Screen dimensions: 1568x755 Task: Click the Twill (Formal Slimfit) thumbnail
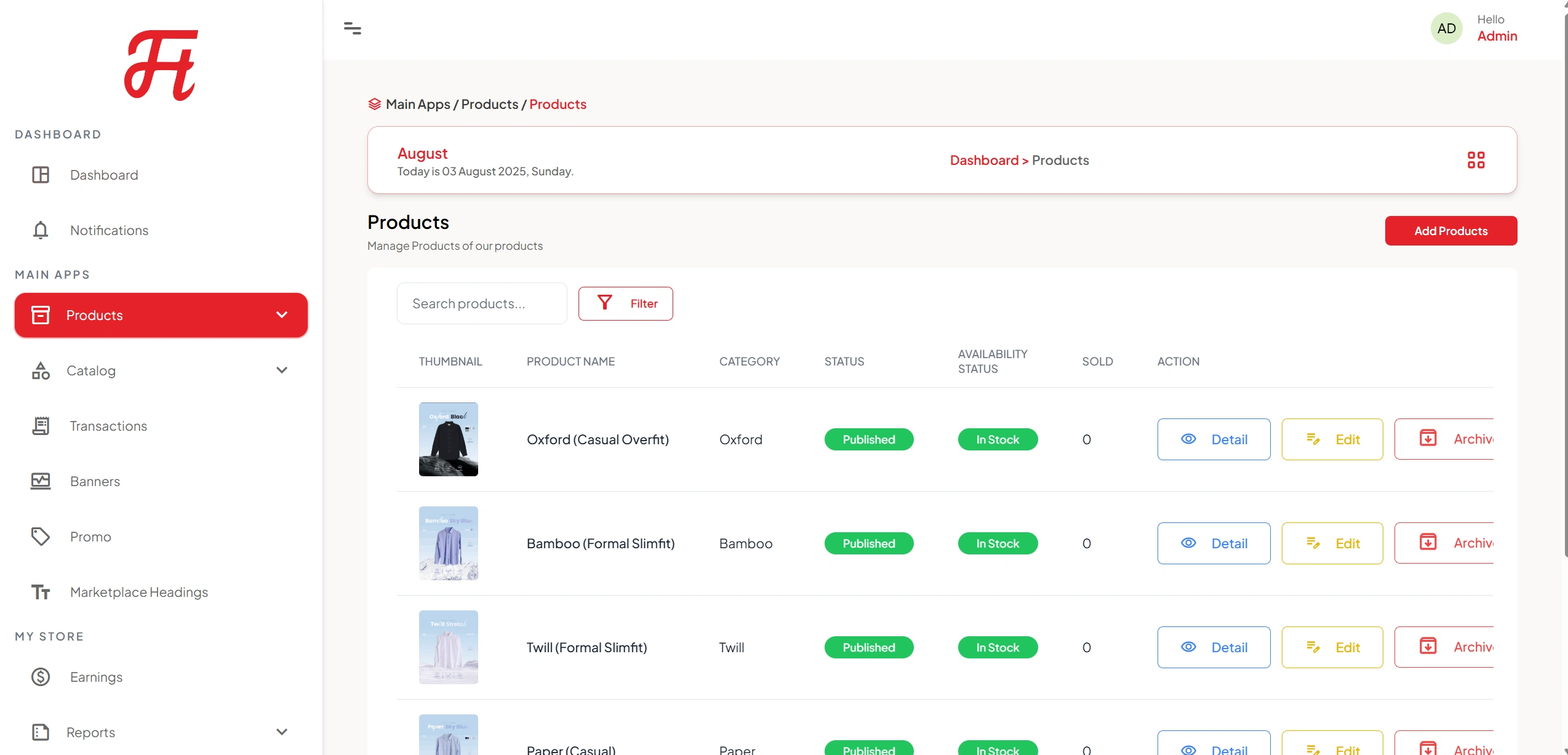pyautogui.click(x=448, y=647)
